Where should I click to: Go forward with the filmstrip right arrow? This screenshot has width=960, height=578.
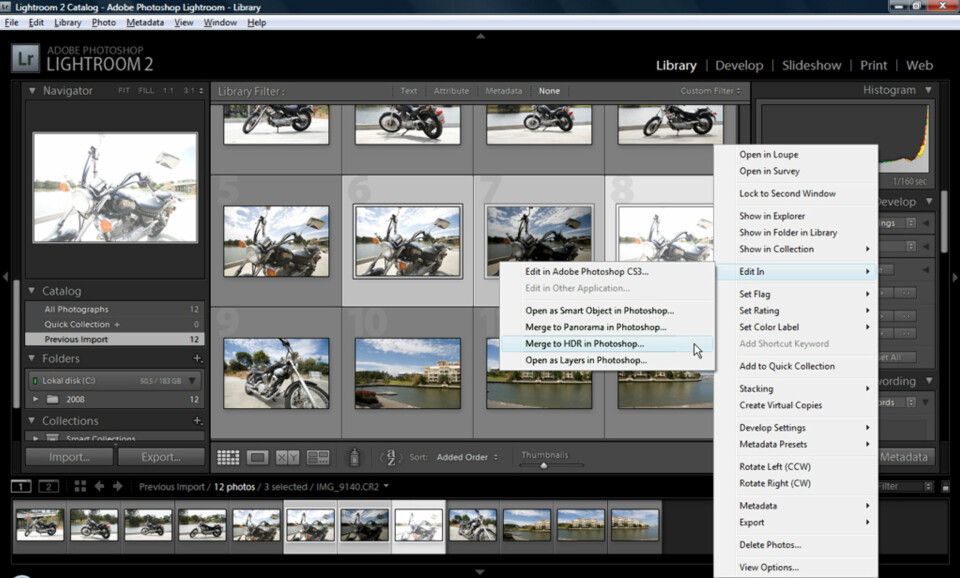click(118, 486)
